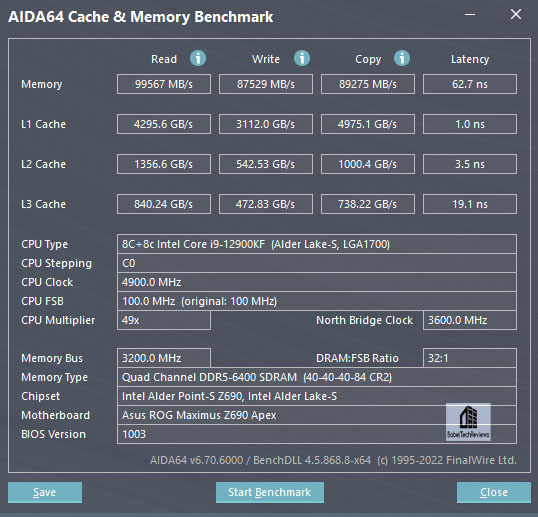Click Start Benchmark
Screen dimensions: 538x517
[270, 492]
